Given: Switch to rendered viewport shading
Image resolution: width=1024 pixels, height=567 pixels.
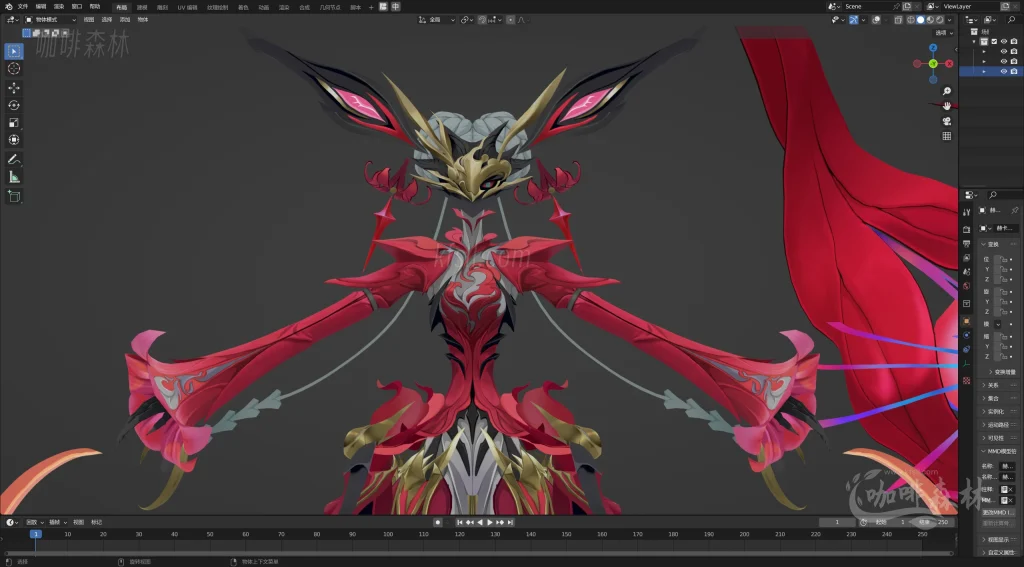Looking at the screenshot, I should point(940,20).
